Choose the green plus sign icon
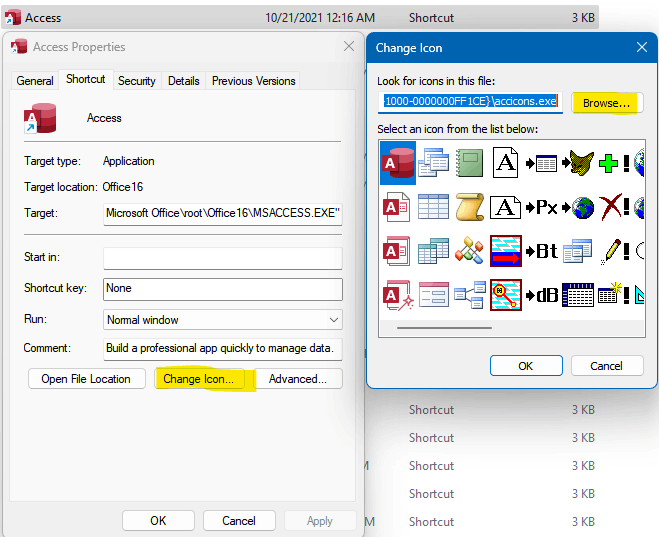This screenshot has width=659, height=537. (608, 163)
